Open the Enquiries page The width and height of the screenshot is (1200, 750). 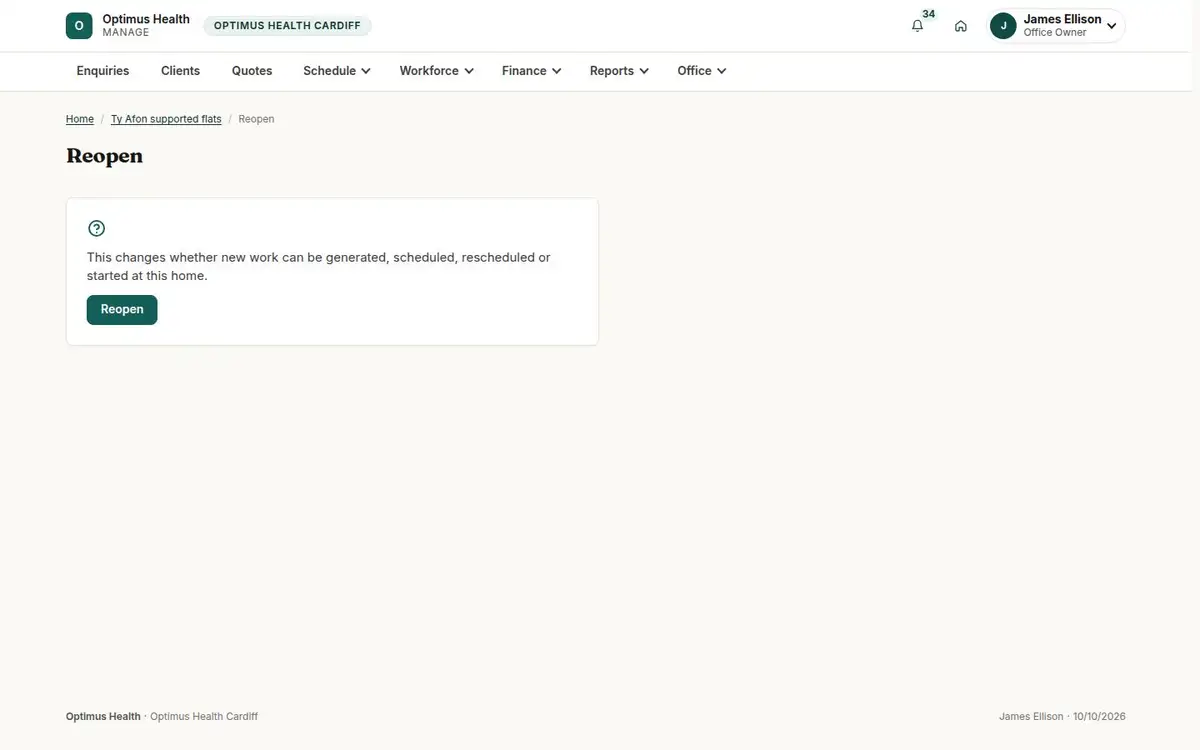click(x=103, y=71)
